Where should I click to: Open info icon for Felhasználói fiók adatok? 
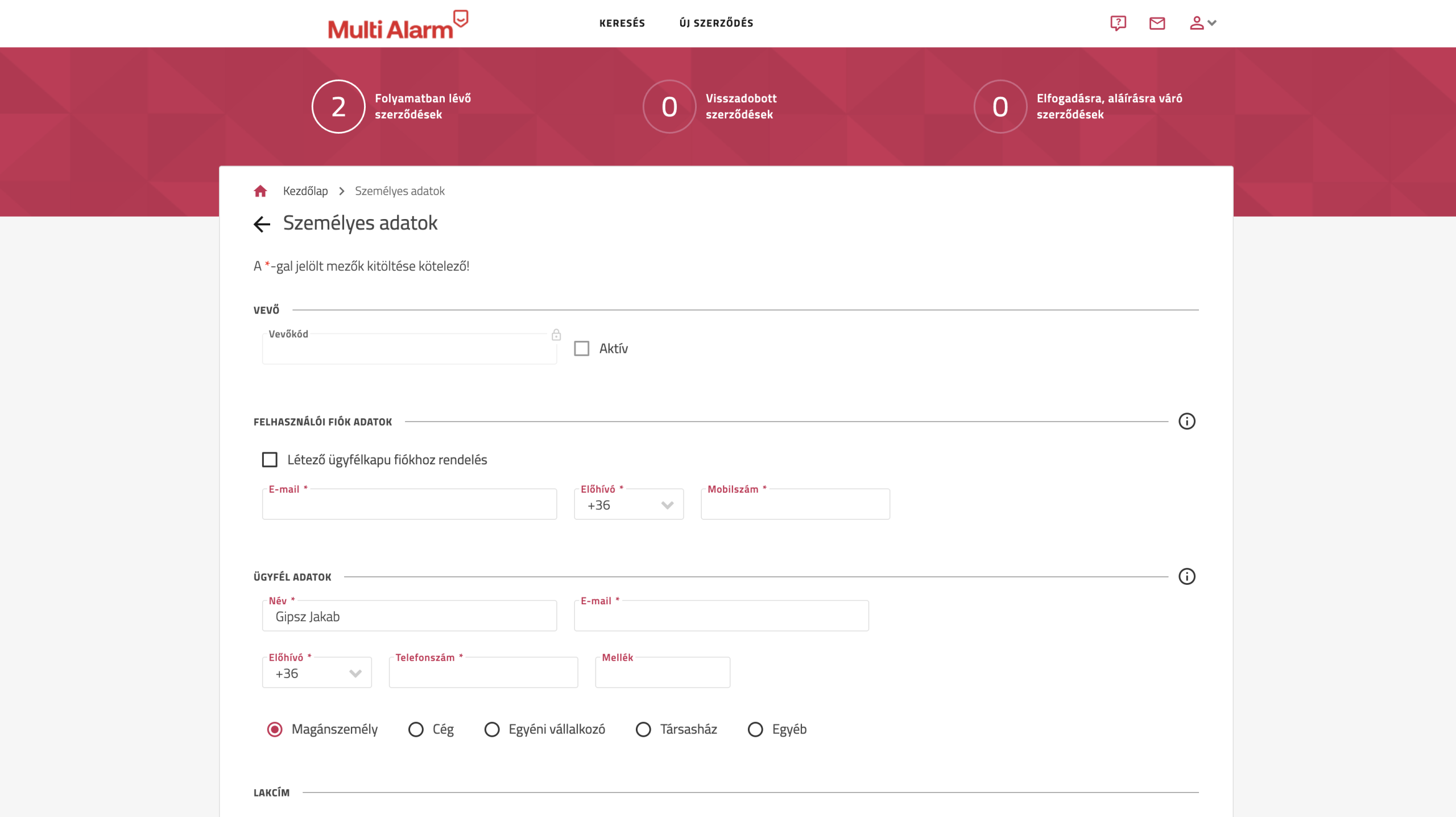point(1186,422)
